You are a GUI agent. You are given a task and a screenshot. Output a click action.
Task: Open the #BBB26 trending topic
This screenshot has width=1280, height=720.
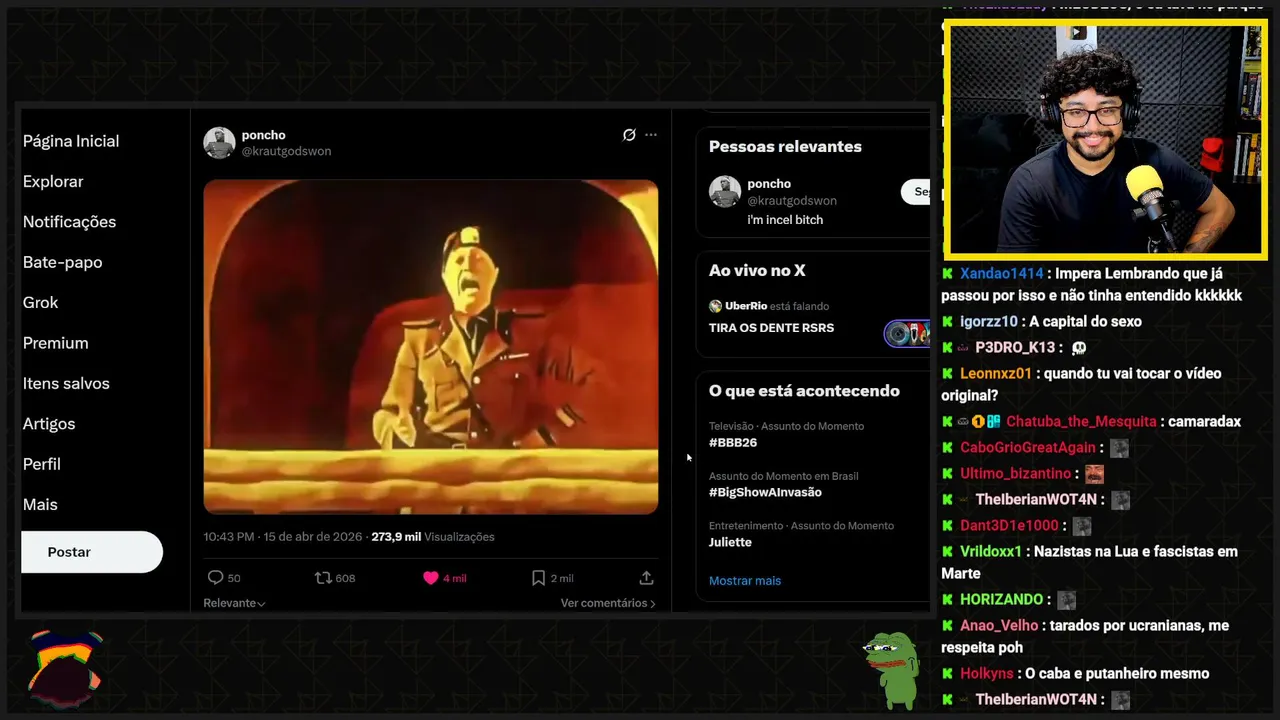(x=733, y=442)
